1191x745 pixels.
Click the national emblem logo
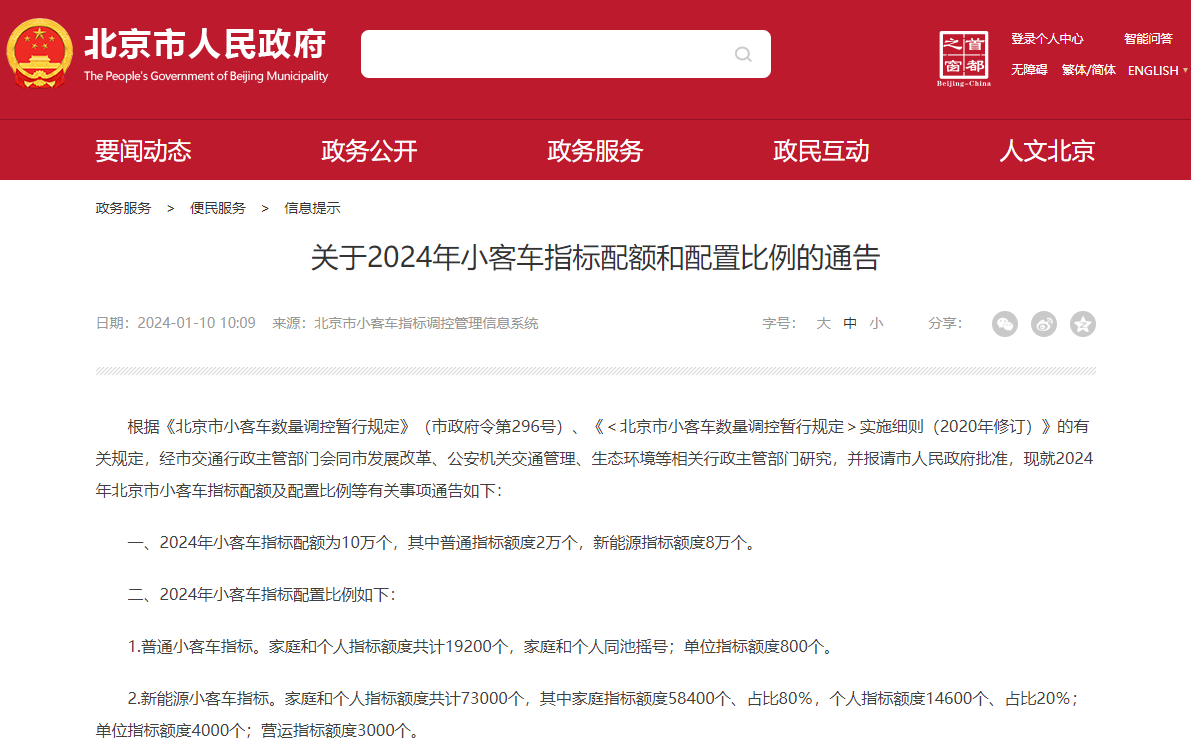(x=41, y=52)
